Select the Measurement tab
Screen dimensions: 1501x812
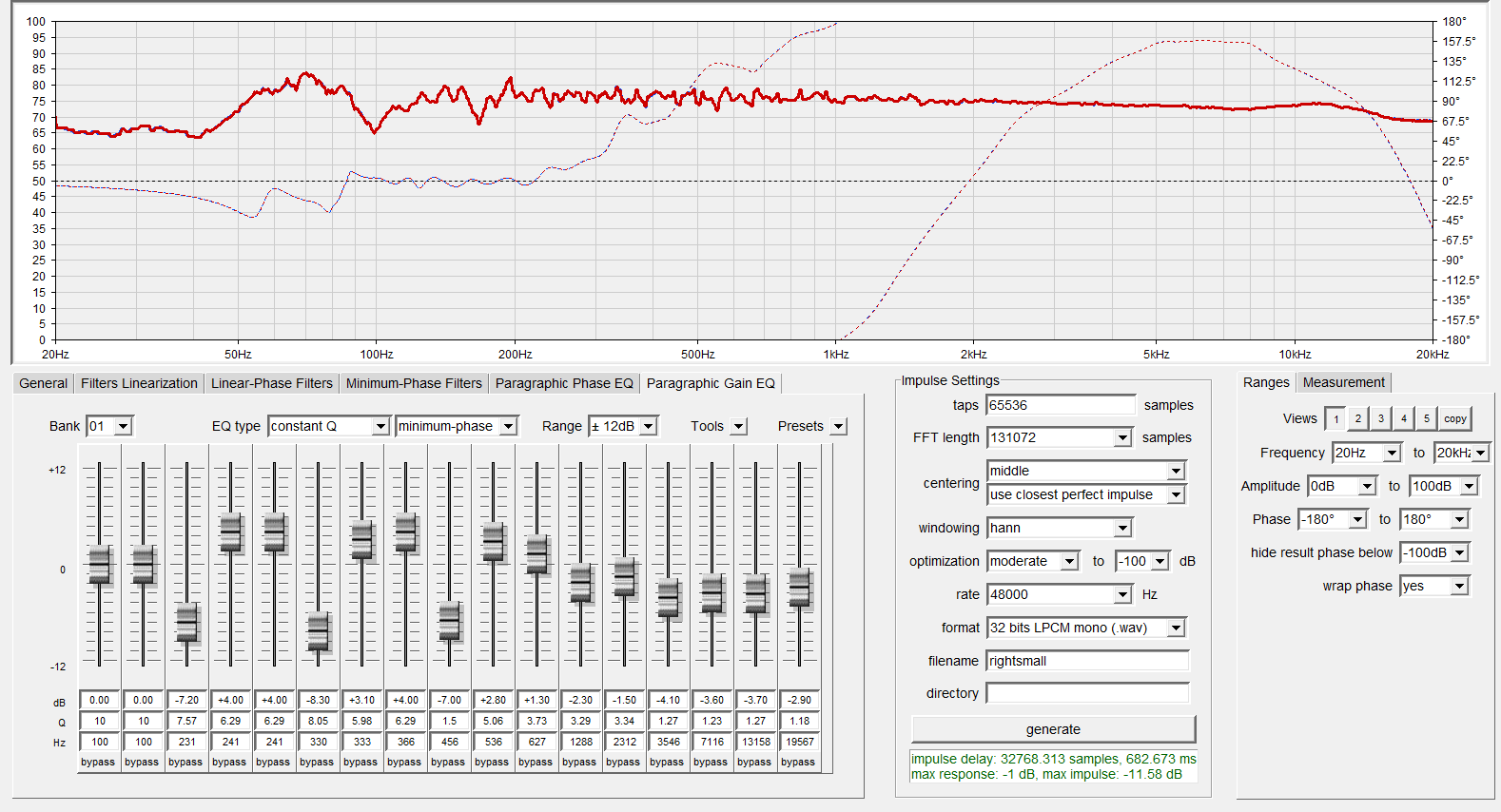coord(1343,382)
